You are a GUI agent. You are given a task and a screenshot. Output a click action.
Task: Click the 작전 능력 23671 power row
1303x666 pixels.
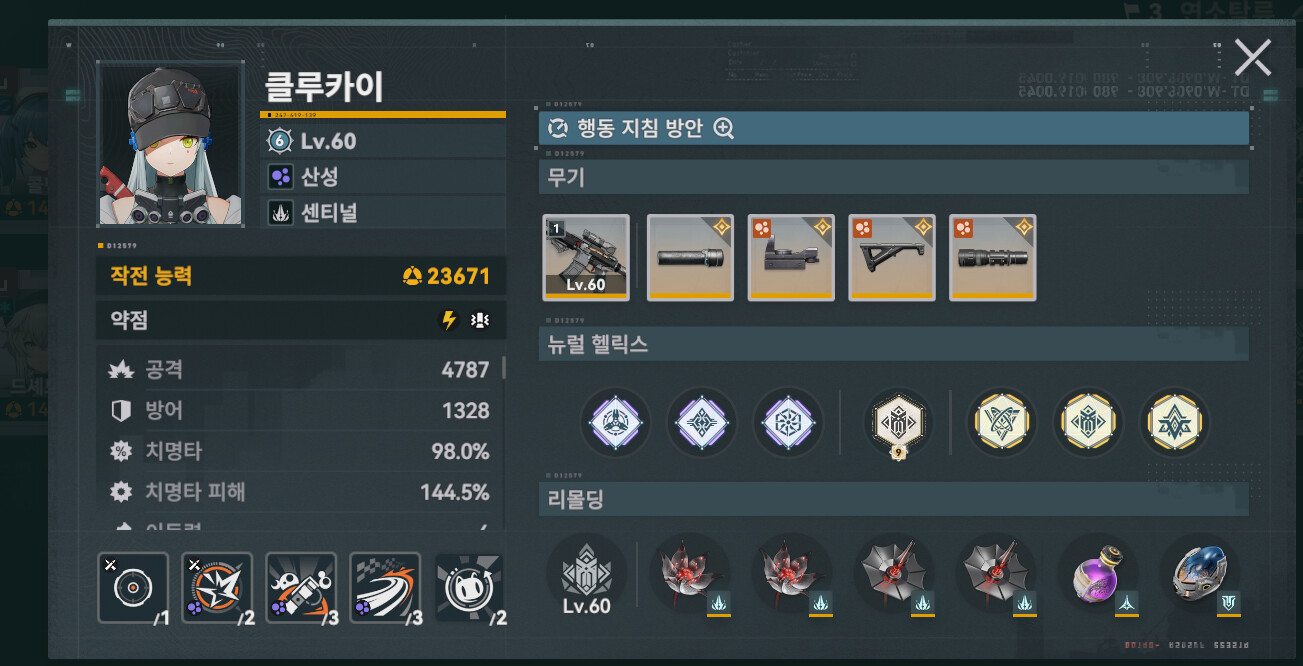coord(301,276)
